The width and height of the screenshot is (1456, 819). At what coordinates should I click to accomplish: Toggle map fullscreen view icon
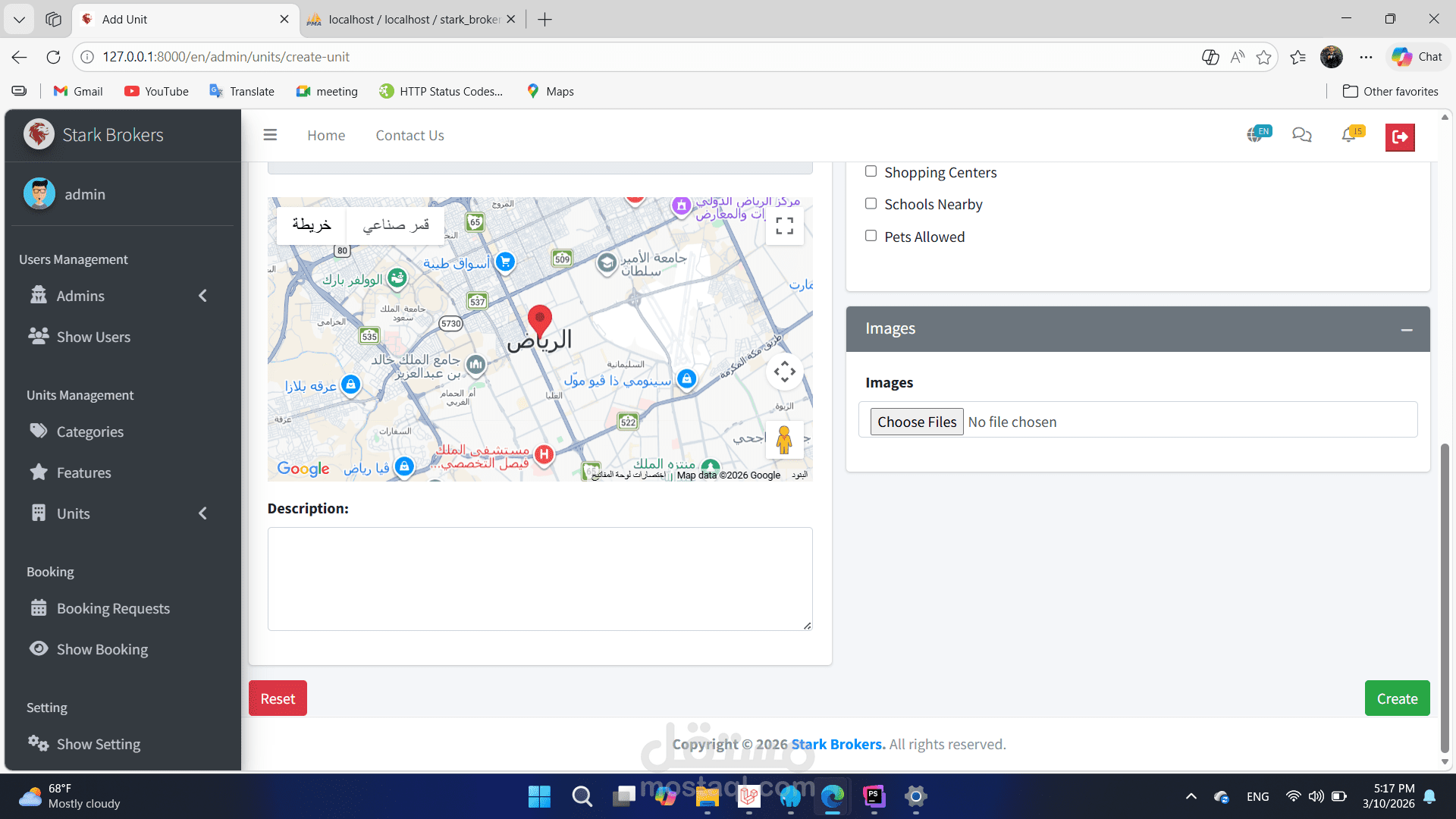point(785,225)
